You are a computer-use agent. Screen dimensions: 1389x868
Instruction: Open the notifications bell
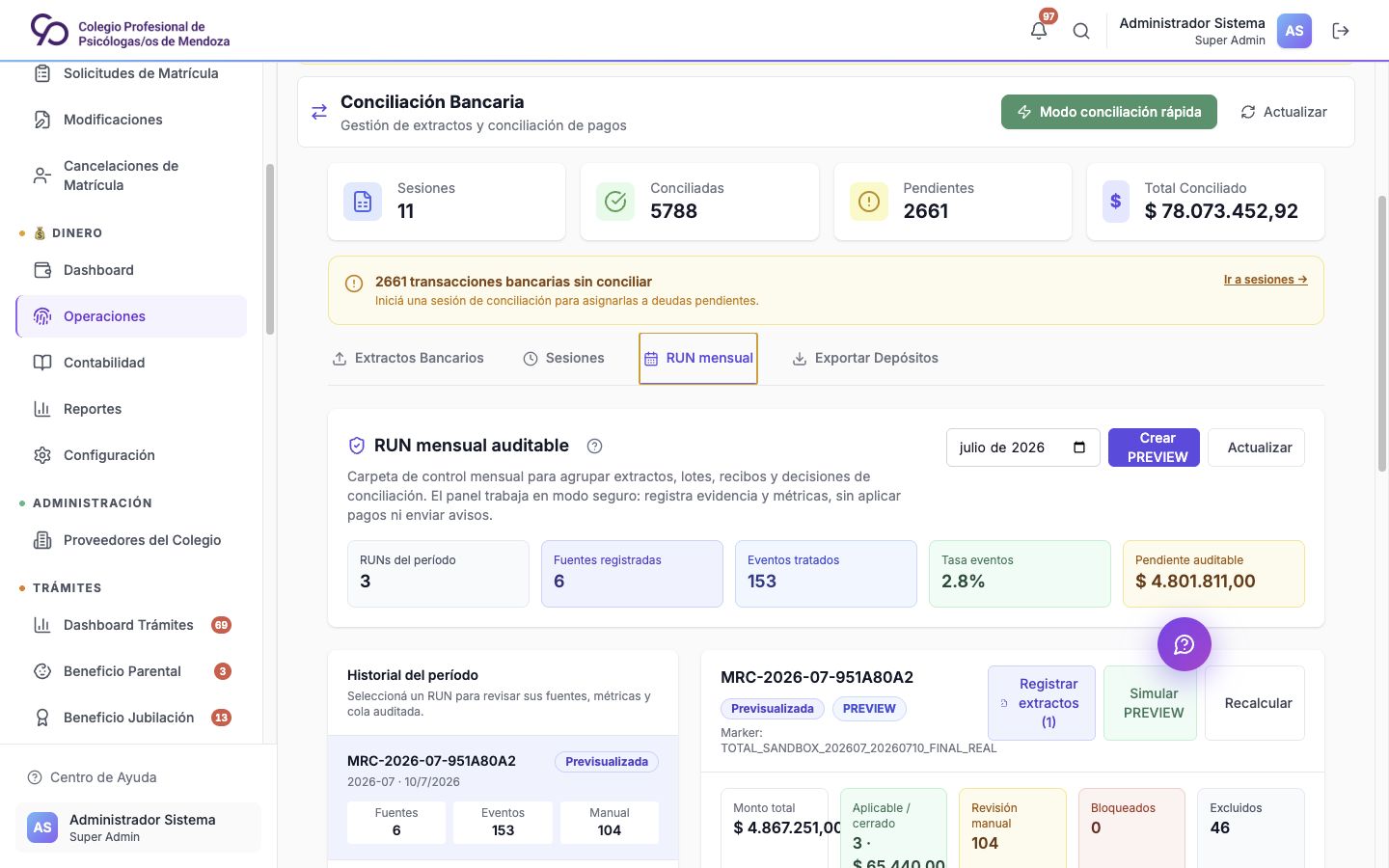(x=1039, y=31)
